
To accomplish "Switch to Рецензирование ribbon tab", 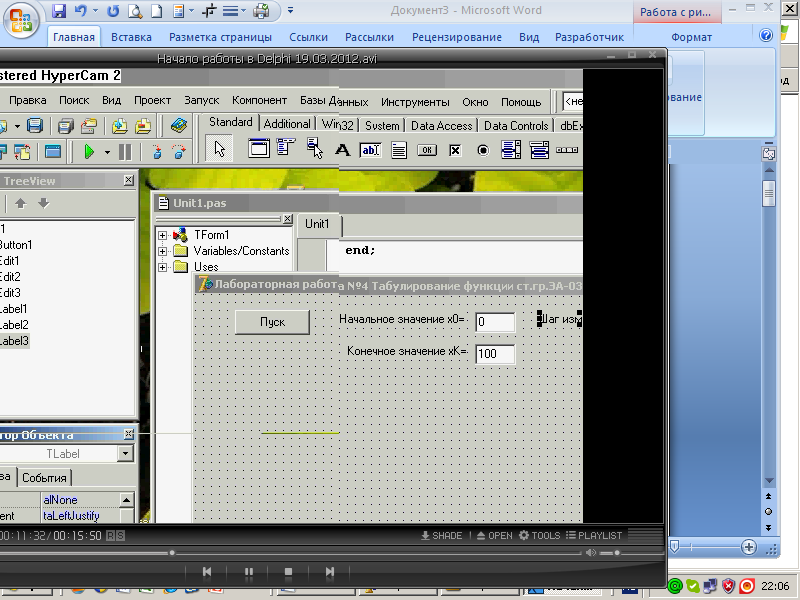I will click(x=457, y=37).
